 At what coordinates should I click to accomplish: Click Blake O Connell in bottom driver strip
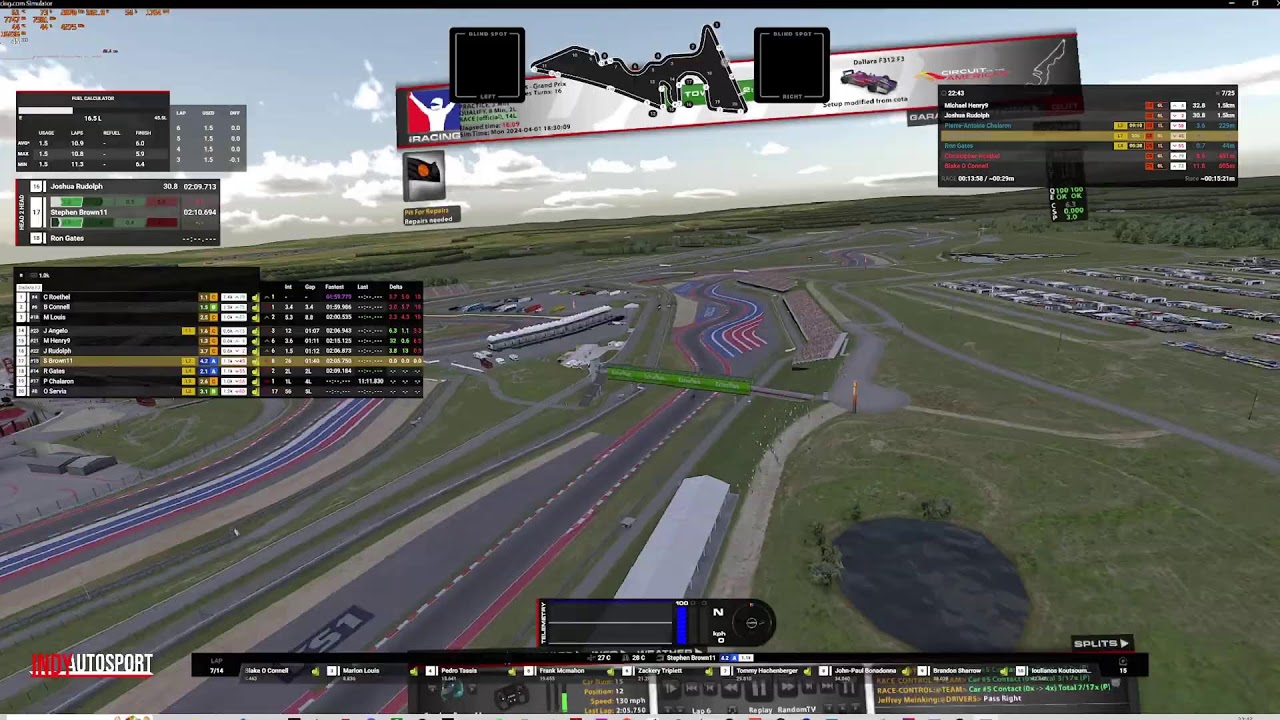pyautogui.click(x=267, y=671)
